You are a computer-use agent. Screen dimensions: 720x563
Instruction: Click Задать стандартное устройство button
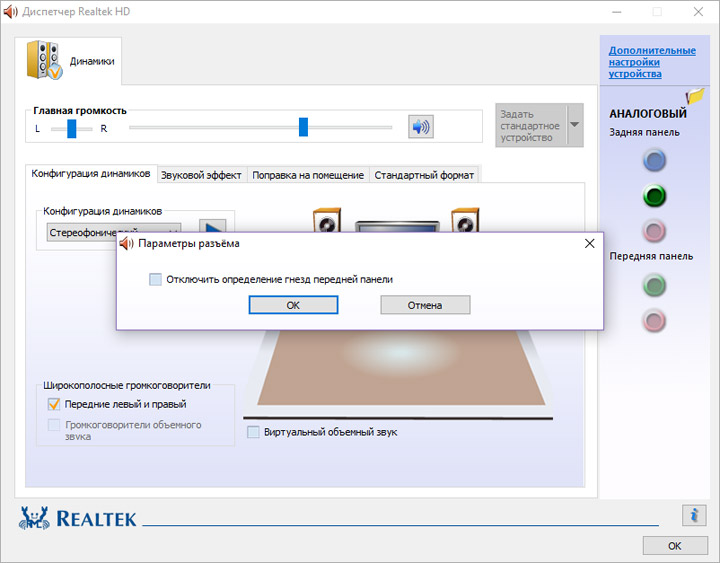[531, 125]
